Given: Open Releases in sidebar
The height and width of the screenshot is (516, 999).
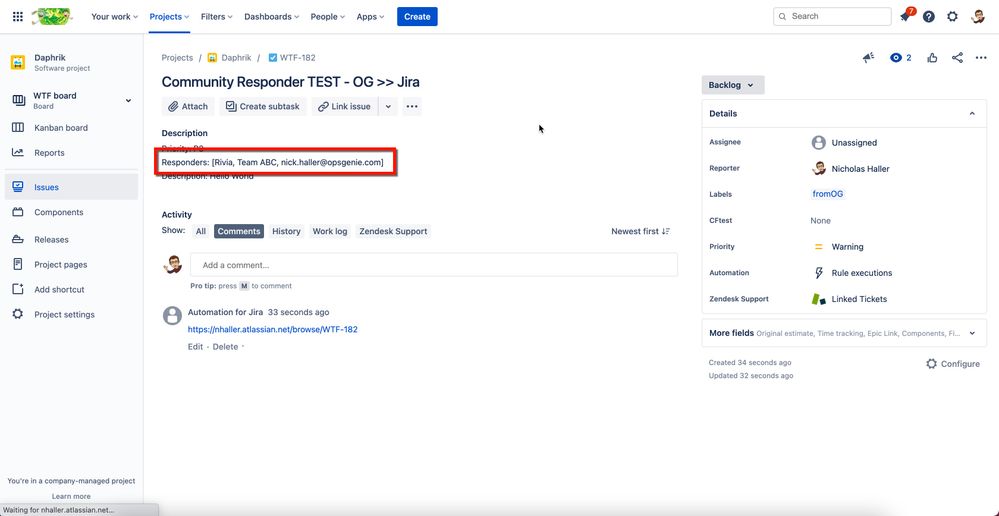Looking at the screenshot, I should click(x=71, y=240).
